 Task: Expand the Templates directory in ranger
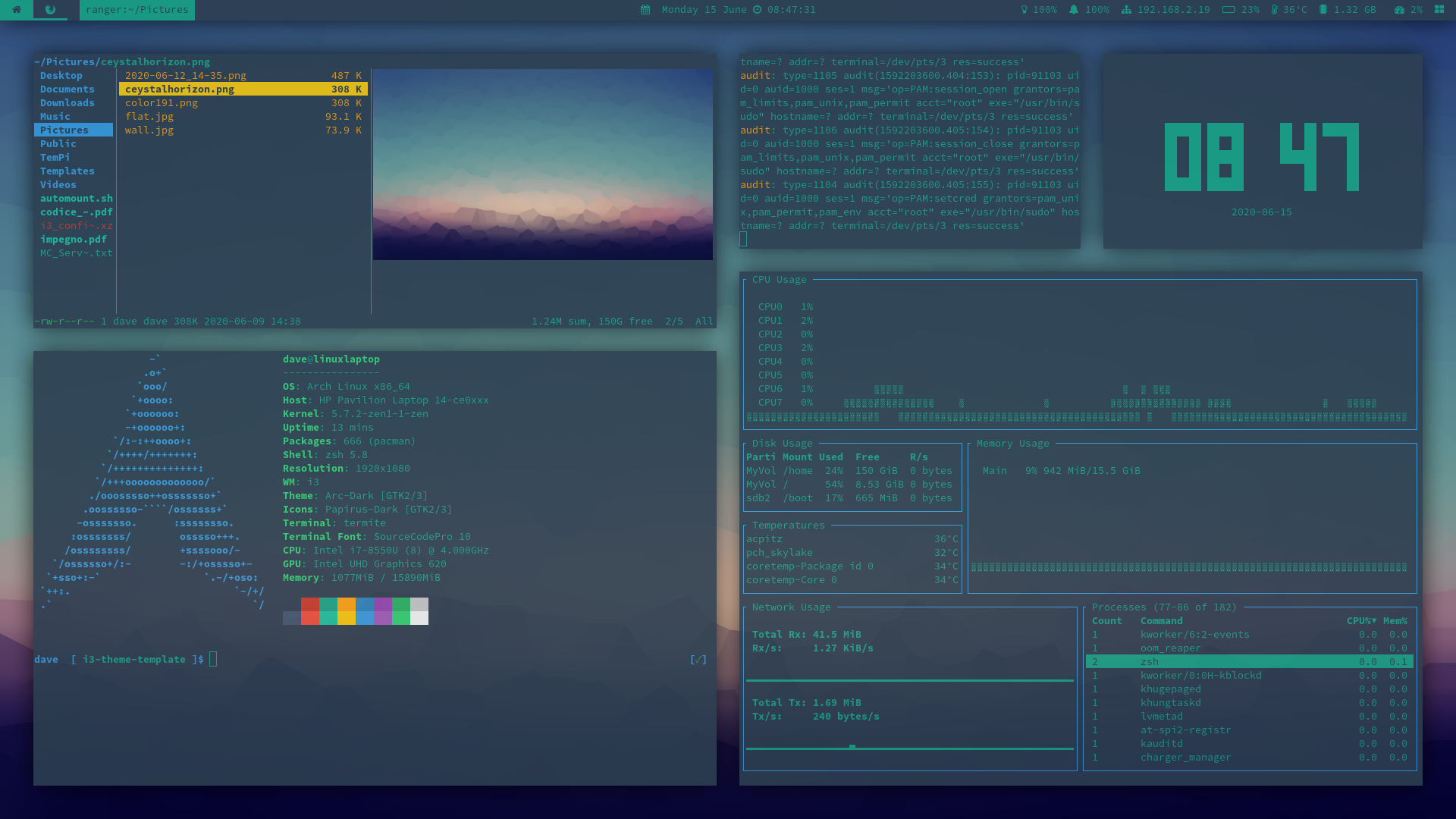pyautogui.click(x=67, y=171)
